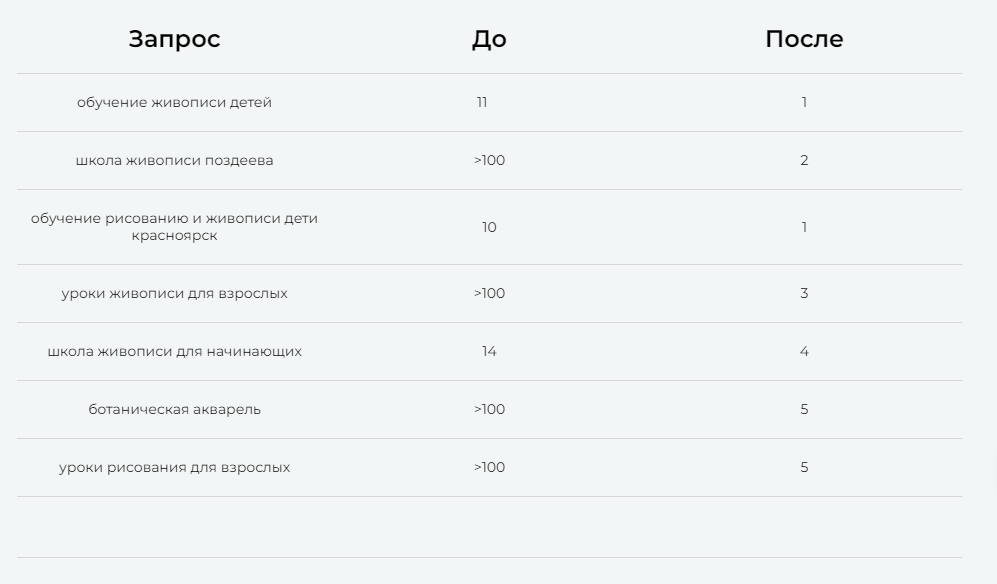Click '>100' in the 'школа живописи поздеева' row

pyautogui.click(x=489, y=160)
